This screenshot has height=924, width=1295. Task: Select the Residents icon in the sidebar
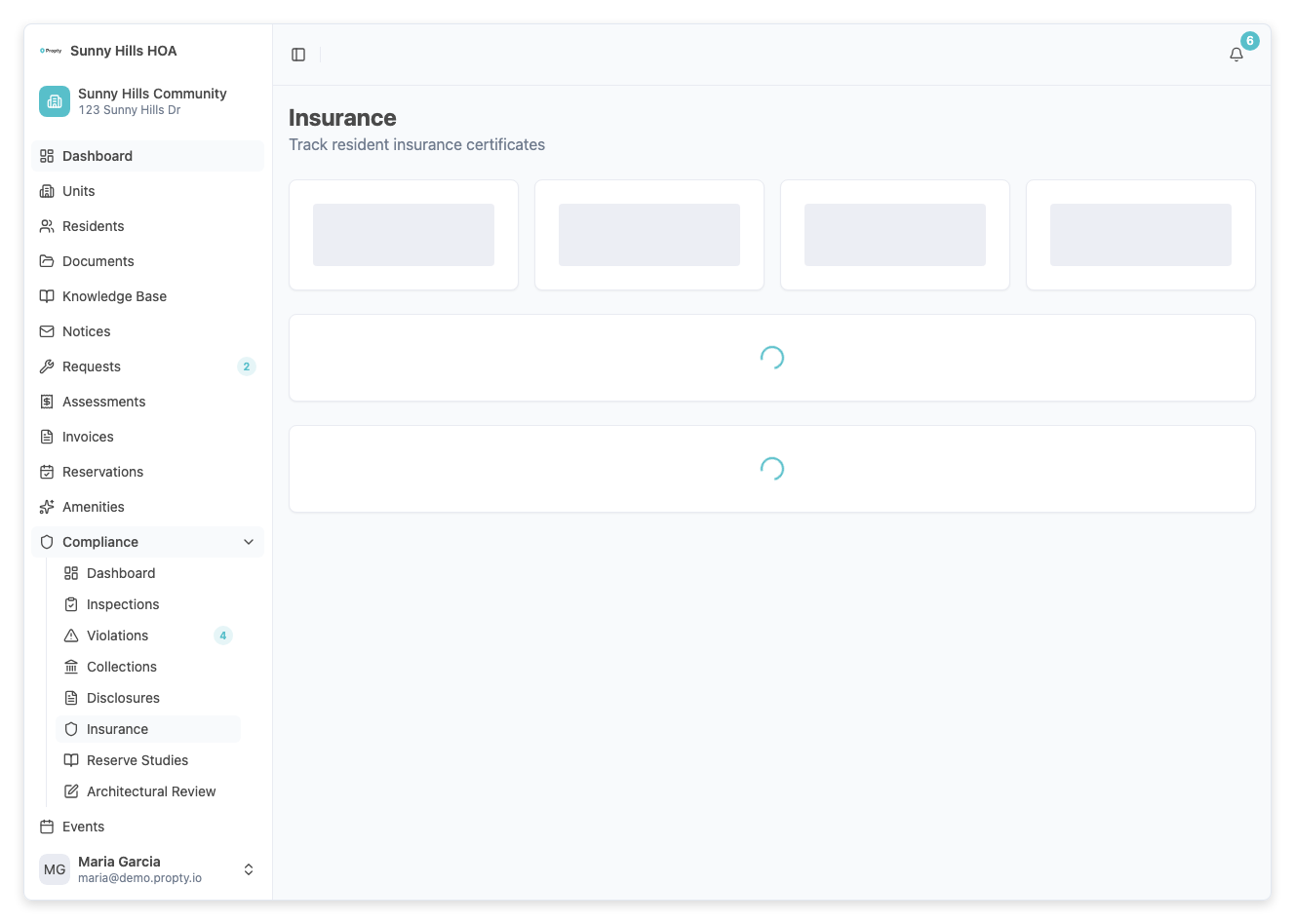[x=47, y=226]
